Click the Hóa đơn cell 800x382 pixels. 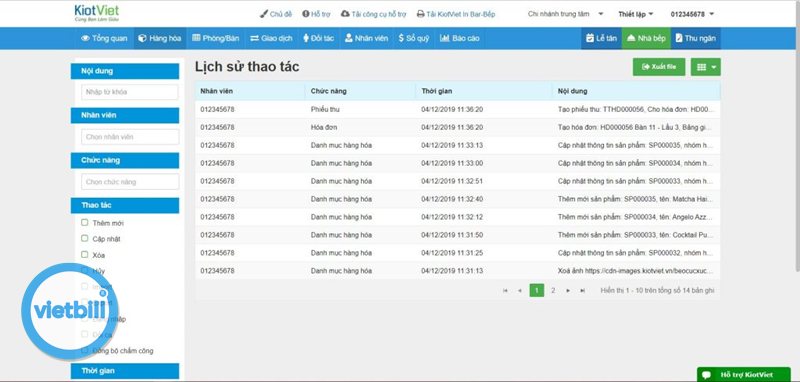(x=323, y=128)
